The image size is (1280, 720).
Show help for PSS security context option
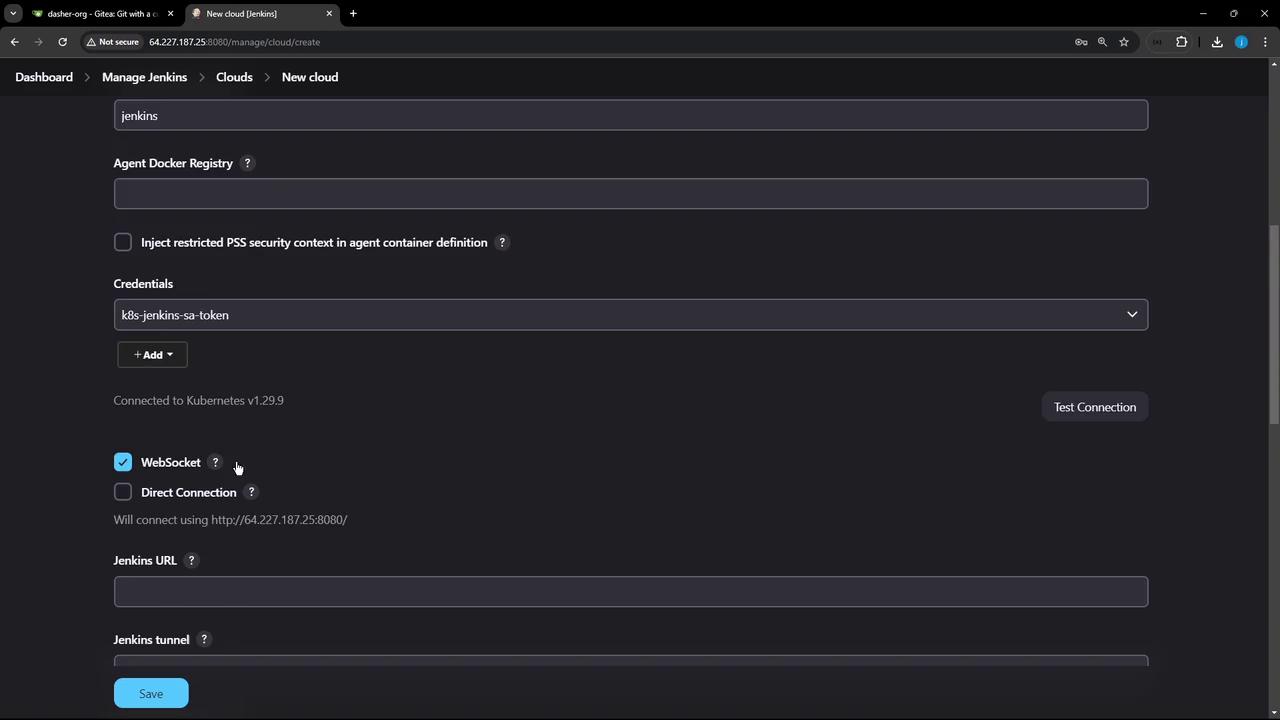502,242
